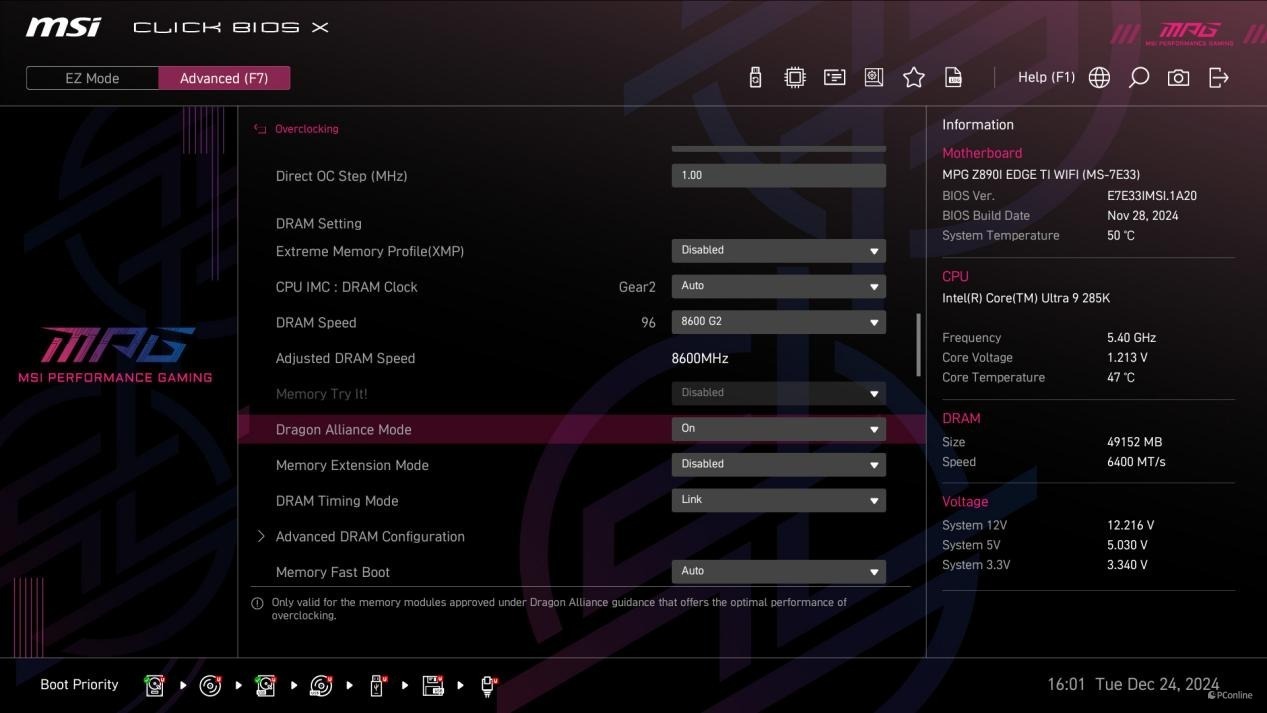Open the Memory Fast Boot dropdown
The height and width of the screenshot is (713, 1267).
point(778,571)
